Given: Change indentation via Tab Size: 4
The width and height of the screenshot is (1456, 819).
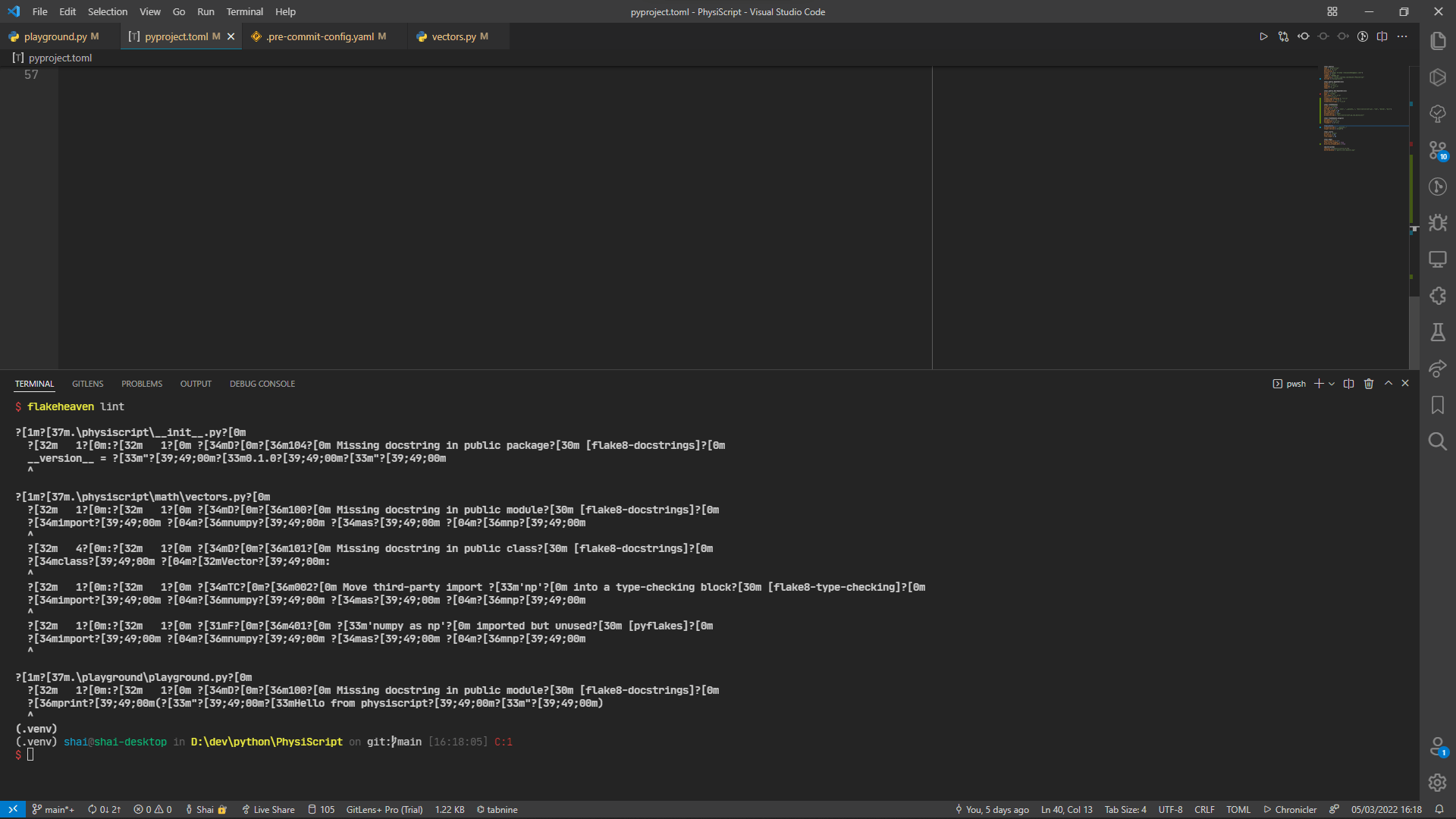Looking at the screenshot, I should pos(1125,809).
